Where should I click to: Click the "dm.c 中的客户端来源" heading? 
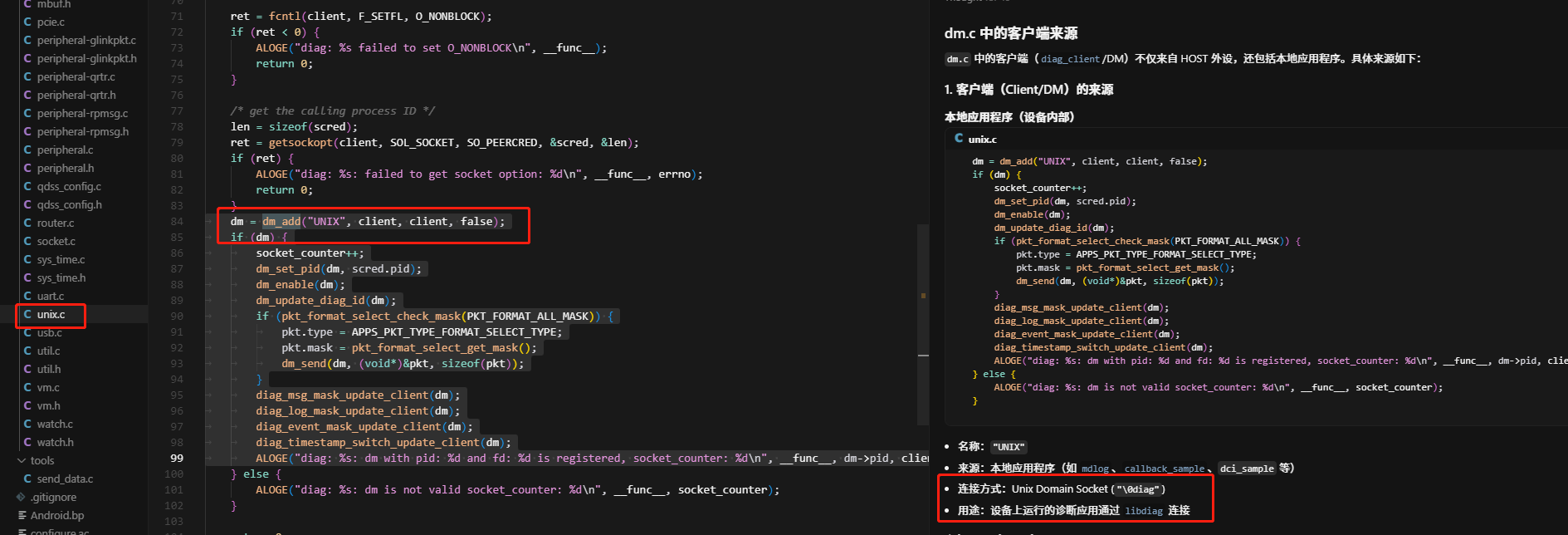click(1011, 33)
